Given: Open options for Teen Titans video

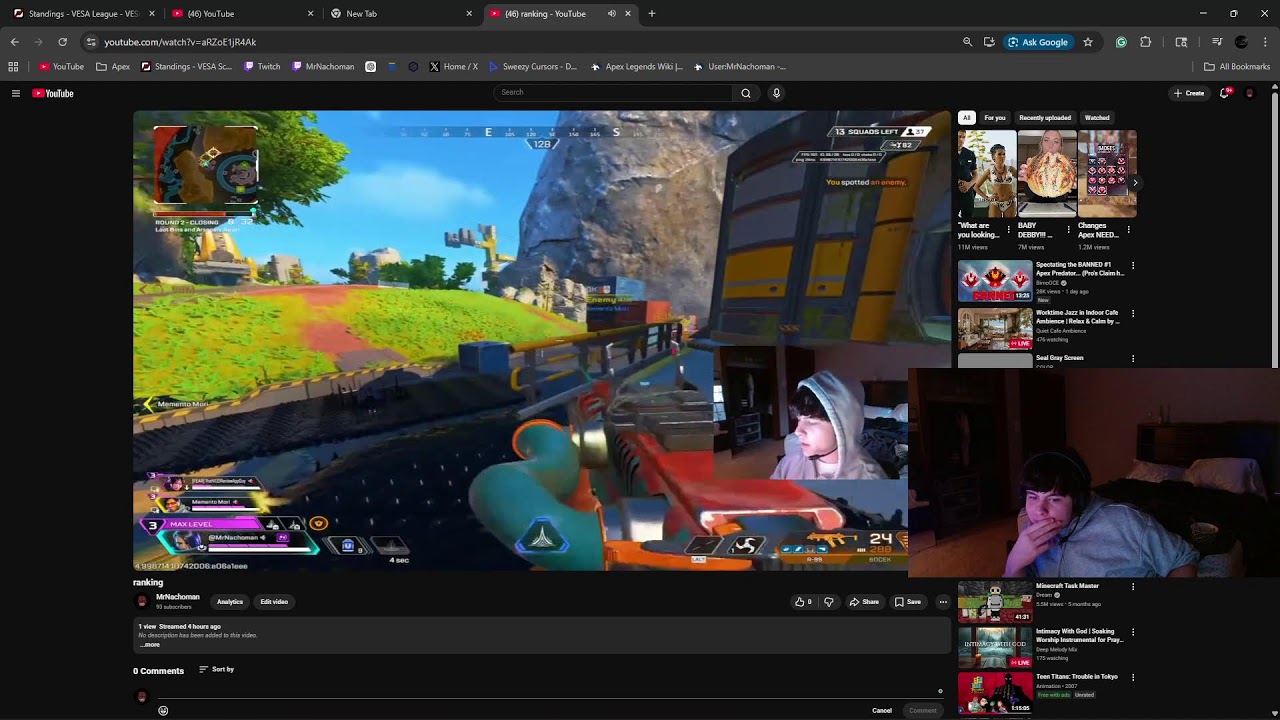Looking at the screenshot, I should click(x=1133, y=678).
